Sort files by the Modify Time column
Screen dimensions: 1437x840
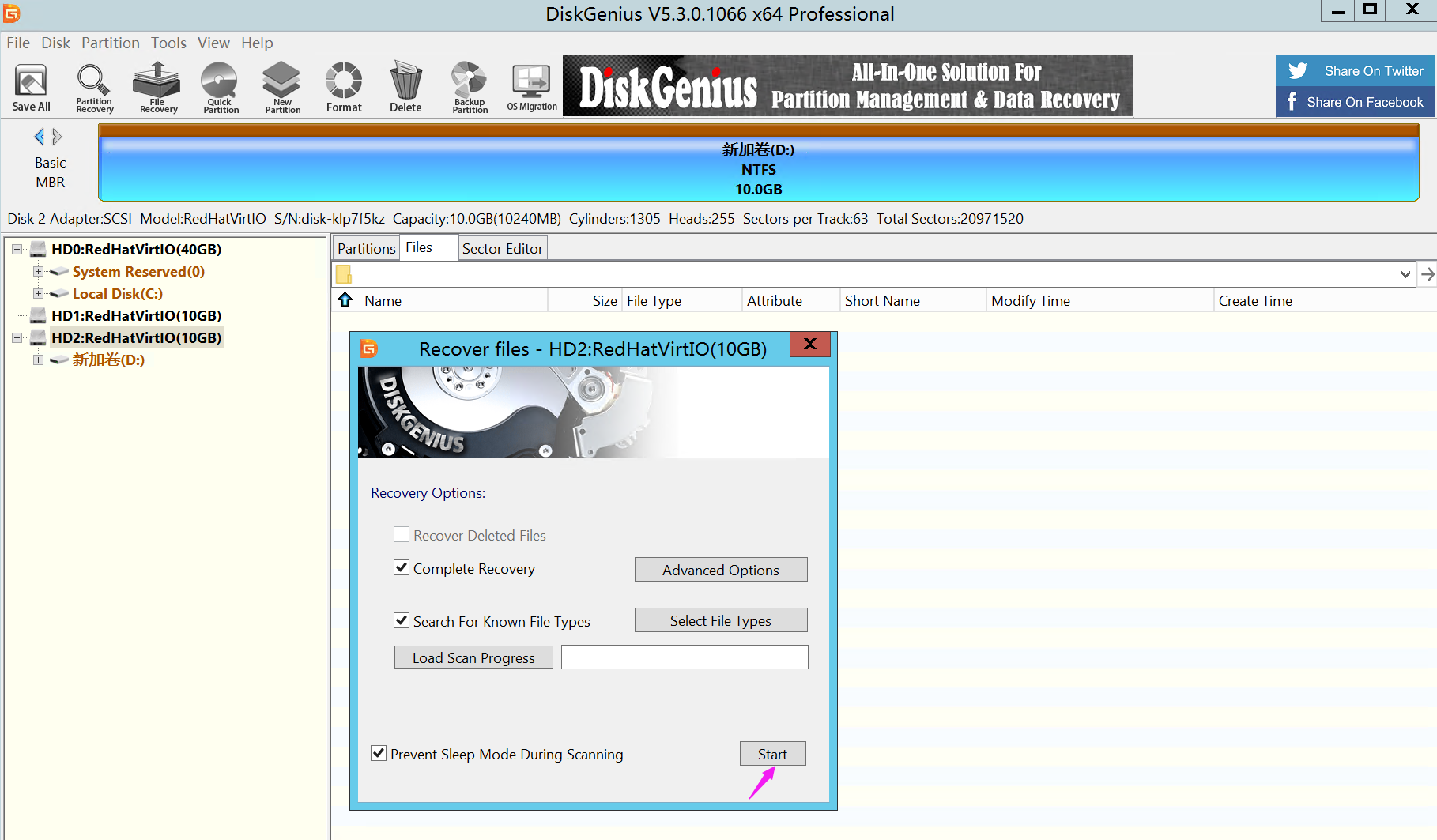(1100, 300)
